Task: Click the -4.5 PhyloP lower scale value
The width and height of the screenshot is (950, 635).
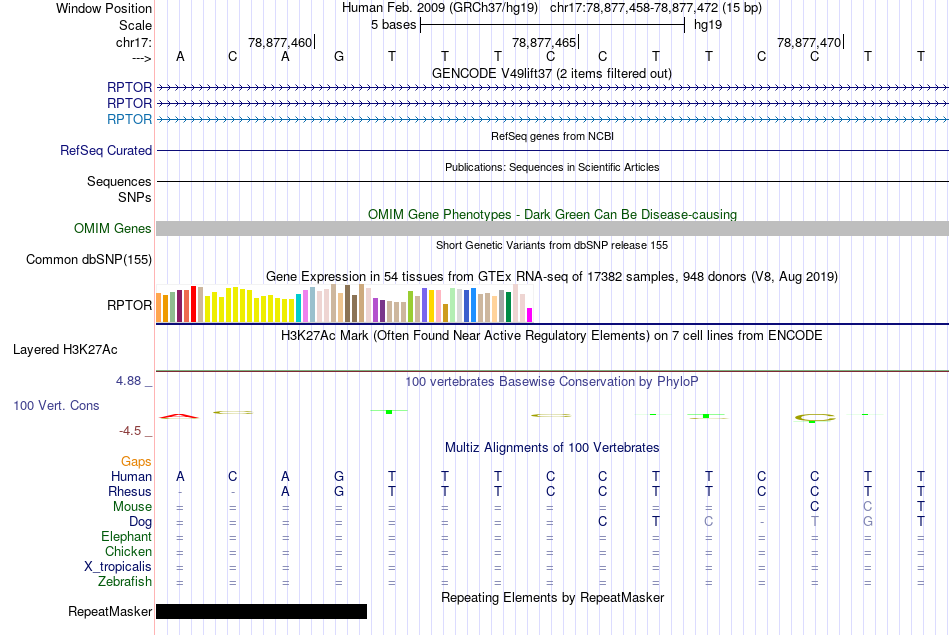Action: [x=130, y=431]
